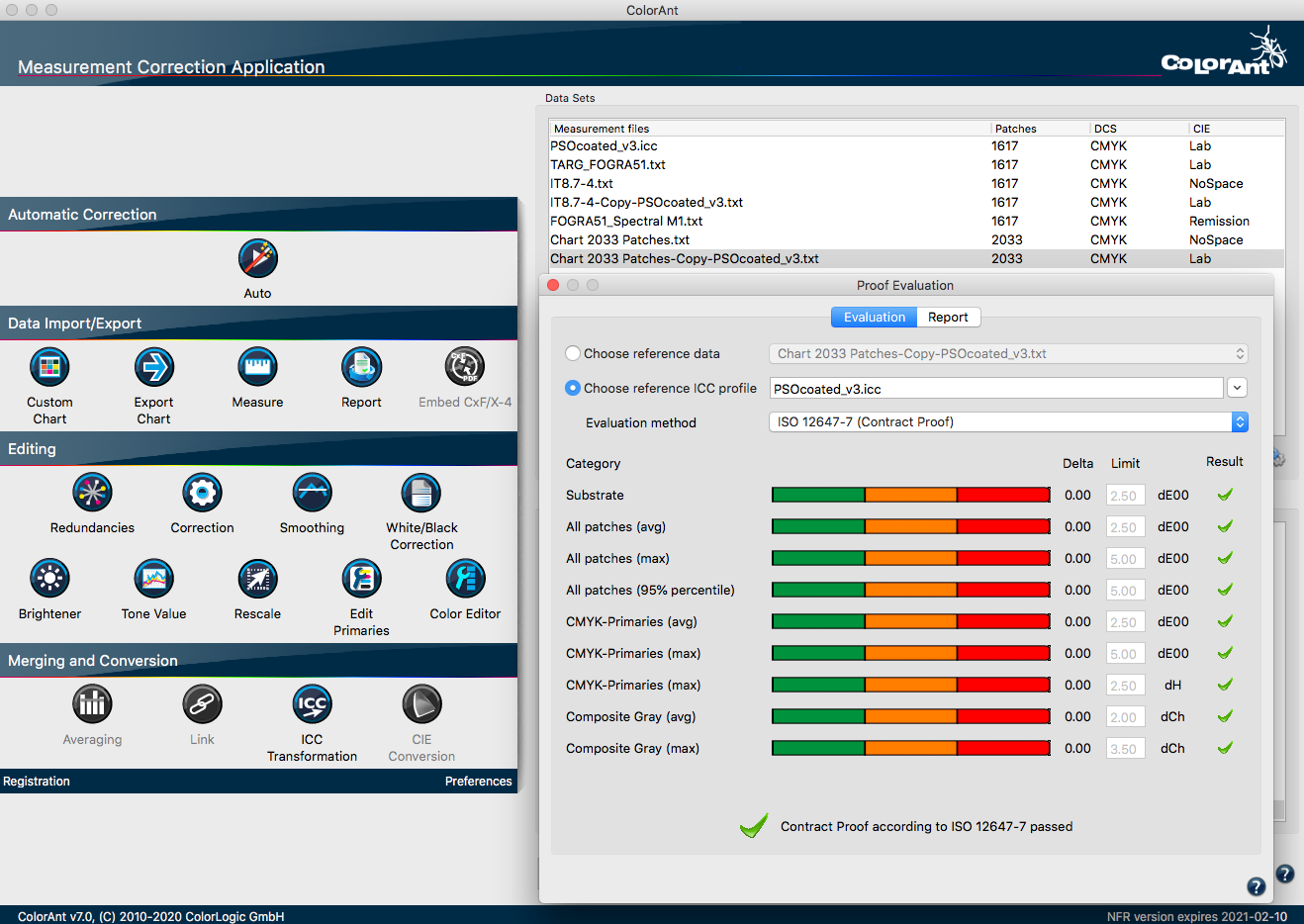Launch the Measure tool
The height and width of the screenshot is (924, 1304).
coord(257,368)
